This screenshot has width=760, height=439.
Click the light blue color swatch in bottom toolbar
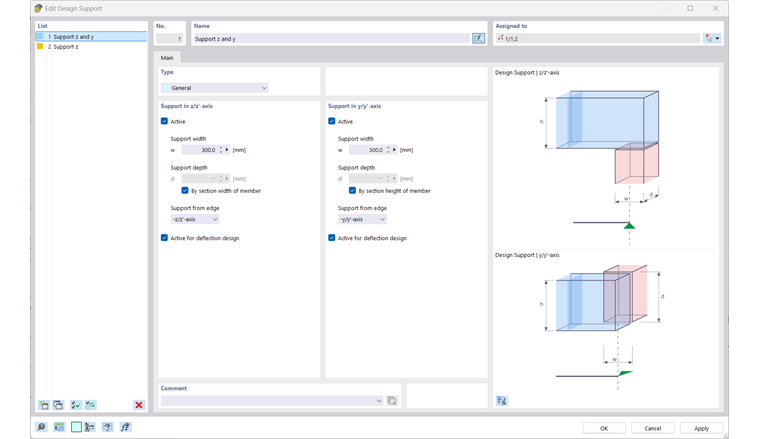[76, 427]
